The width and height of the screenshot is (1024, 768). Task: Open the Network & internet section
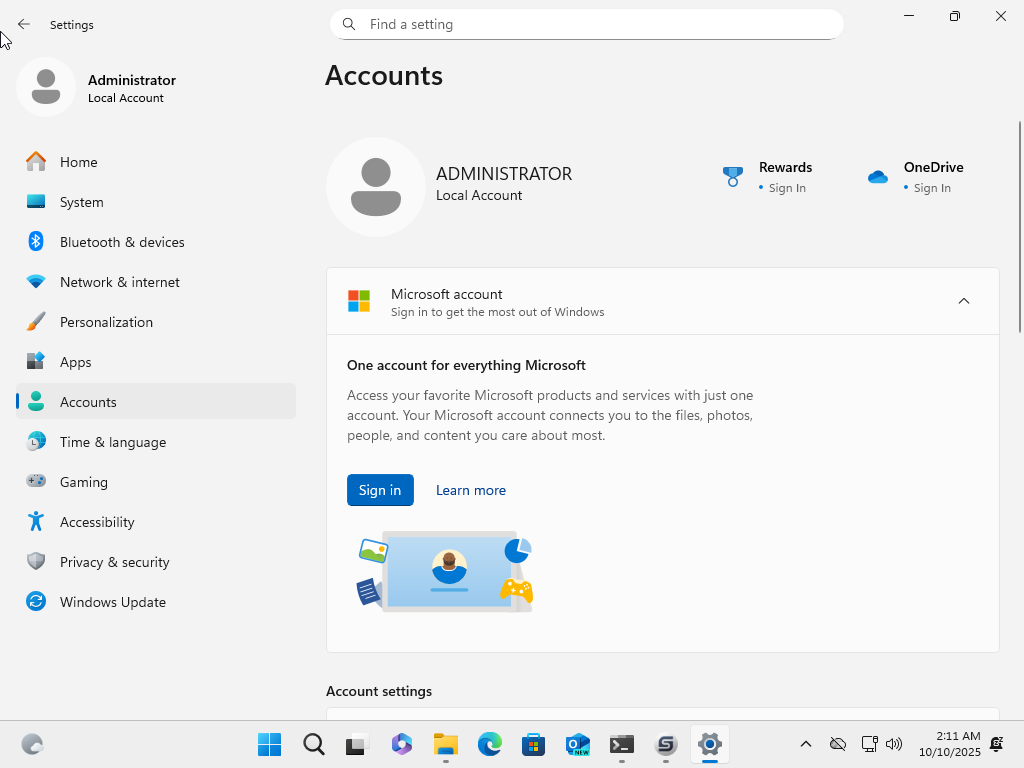(119, 282)
